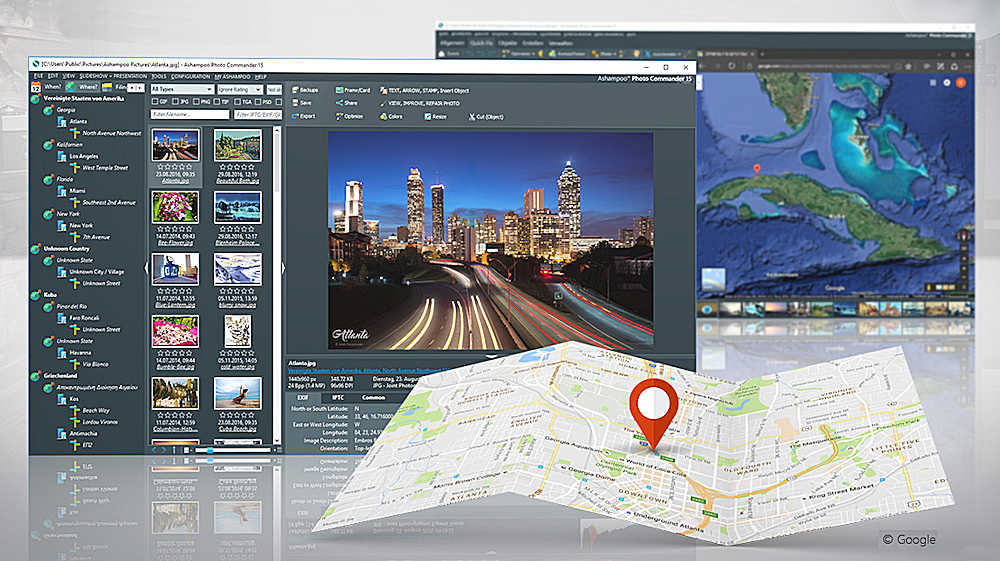Open the Frame/Card tool
This screenshot has height=561, width=1000.
click(340, 90)
